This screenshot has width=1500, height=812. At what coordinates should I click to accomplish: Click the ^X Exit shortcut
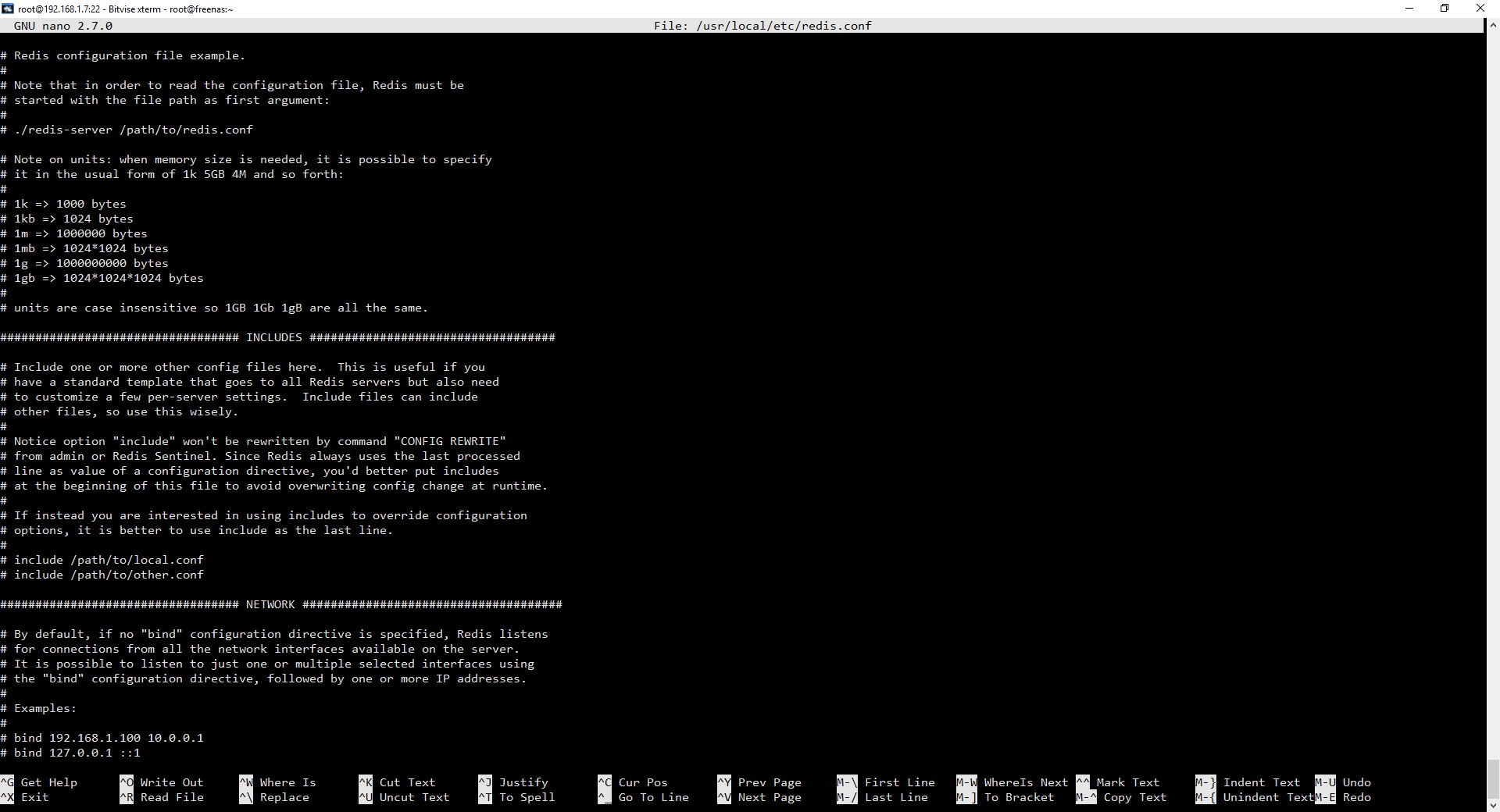coord(25,797)
